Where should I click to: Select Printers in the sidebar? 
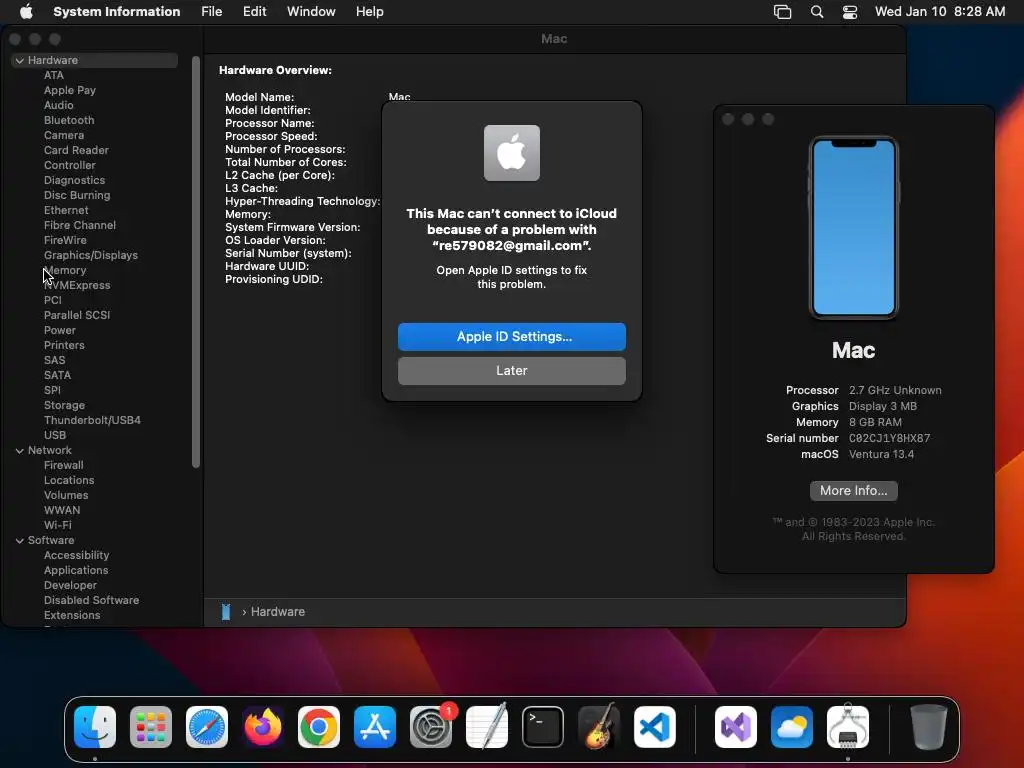click(x=64, y=345)
